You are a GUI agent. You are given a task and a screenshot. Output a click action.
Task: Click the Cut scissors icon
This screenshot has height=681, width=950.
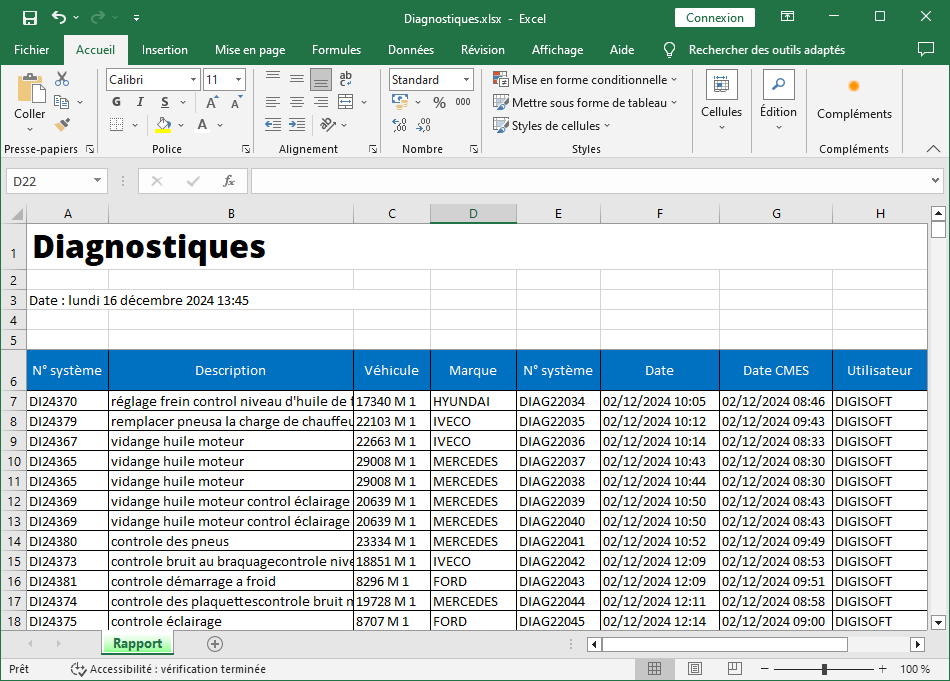tap(62, 79)
